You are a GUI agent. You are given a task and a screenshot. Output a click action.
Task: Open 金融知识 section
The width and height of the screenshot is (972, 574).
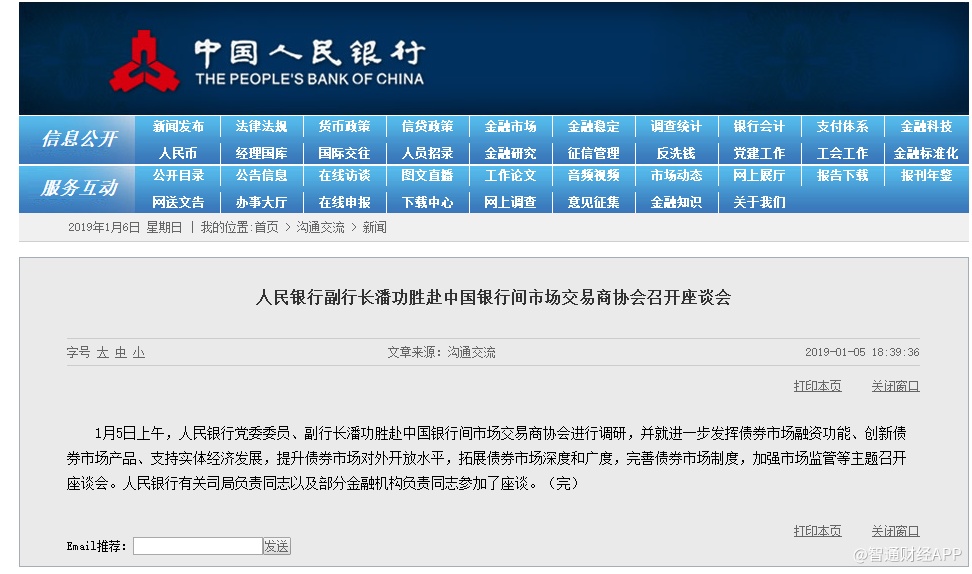coord(676,202)
